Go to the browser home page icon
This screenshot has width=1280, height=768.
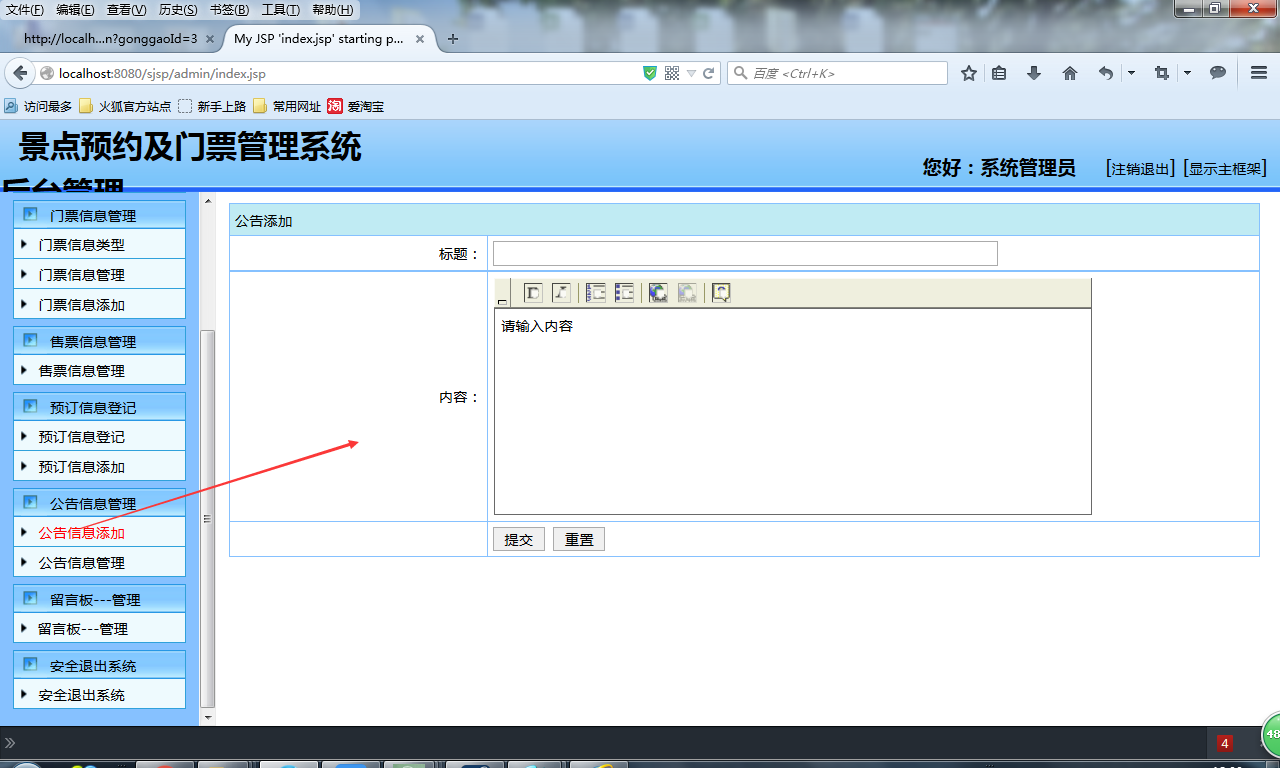1070,73
